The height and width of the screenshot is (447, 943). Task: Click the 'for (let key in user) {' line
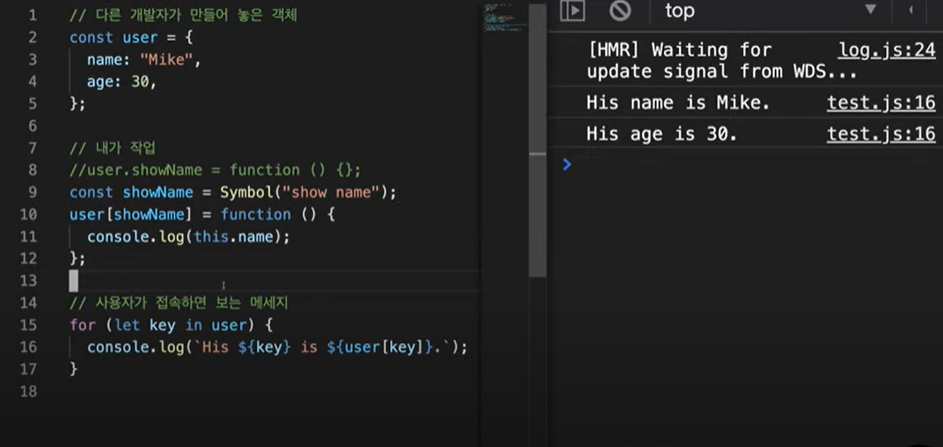click(171, 325)
